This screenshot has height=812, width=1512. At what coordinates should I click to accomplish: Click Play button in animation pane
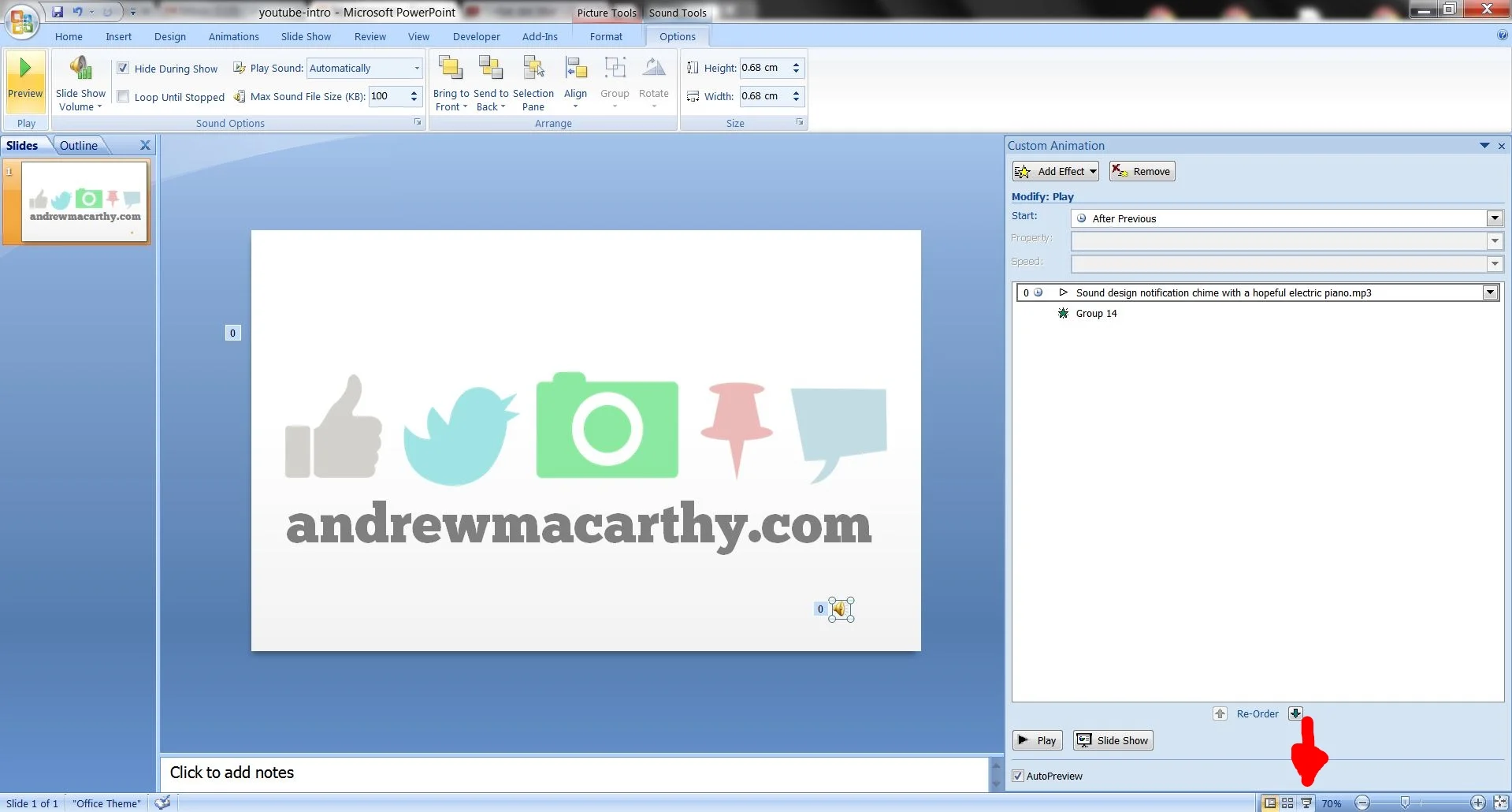1038,740
